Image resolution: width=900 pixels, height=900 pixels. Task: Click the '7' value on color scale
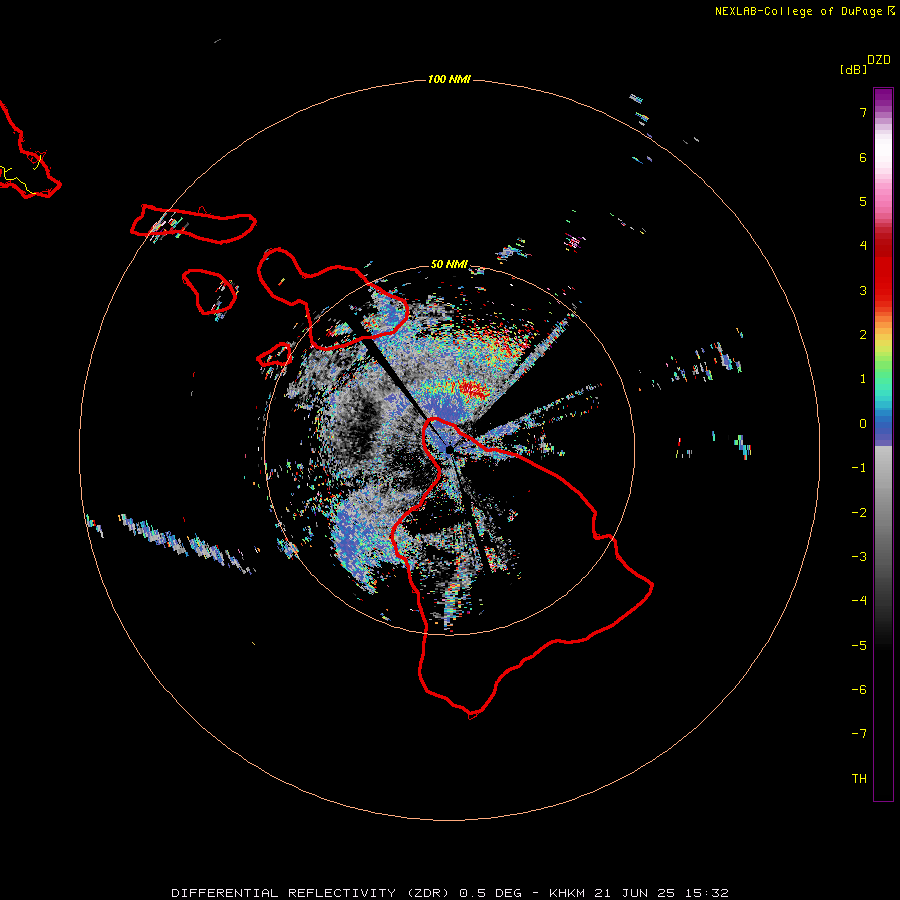click(863, 112)
